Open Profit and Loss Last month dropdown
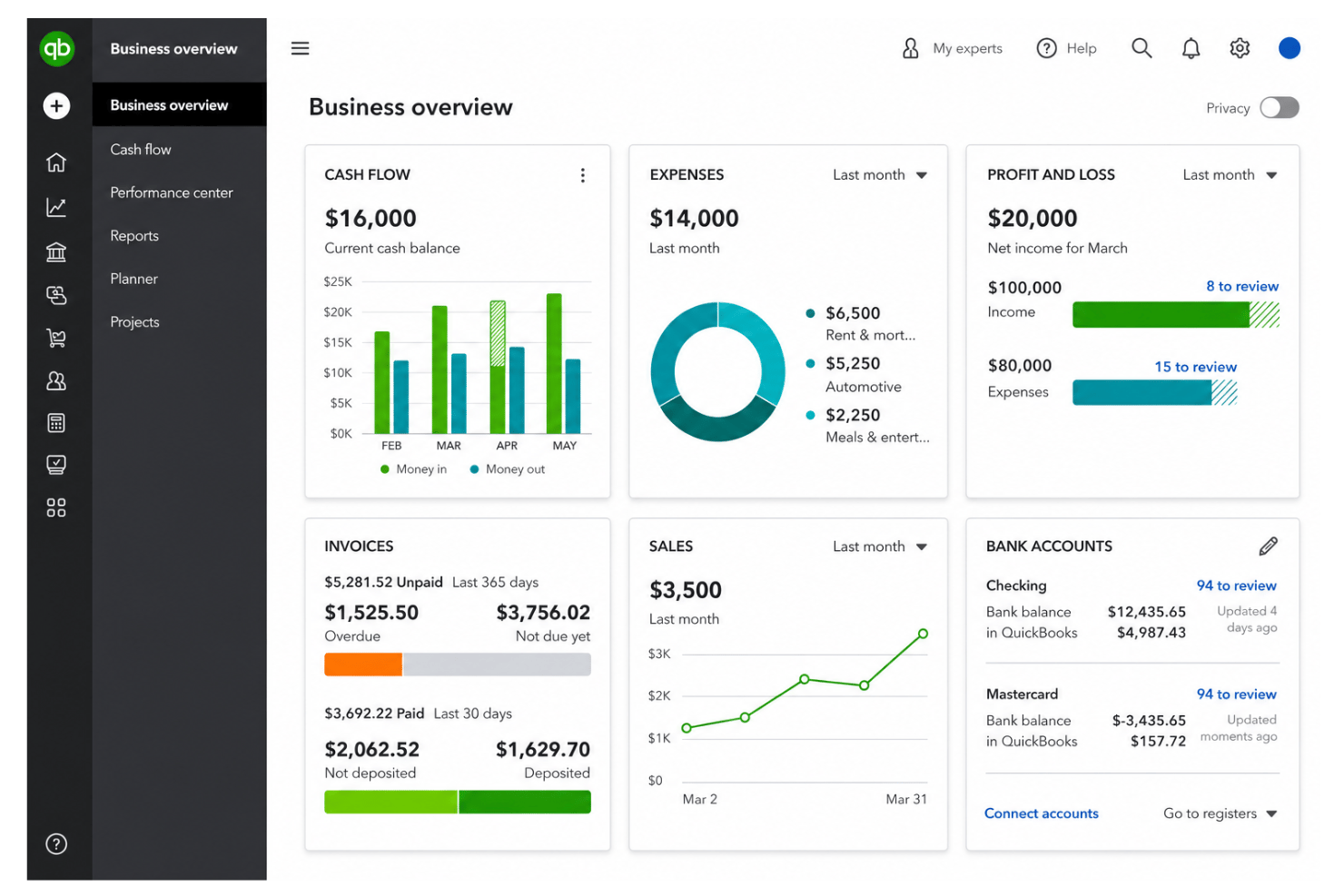Viewport: 1344px width, 896px height. (x=1230, y=174)
